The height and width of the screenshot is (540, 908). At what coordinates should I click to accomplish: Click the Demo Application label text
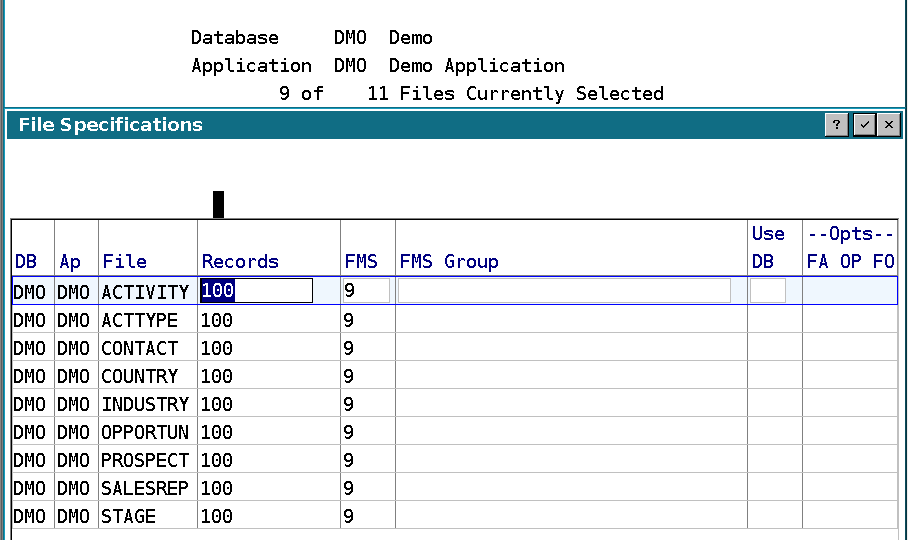(x=477, y=66)
